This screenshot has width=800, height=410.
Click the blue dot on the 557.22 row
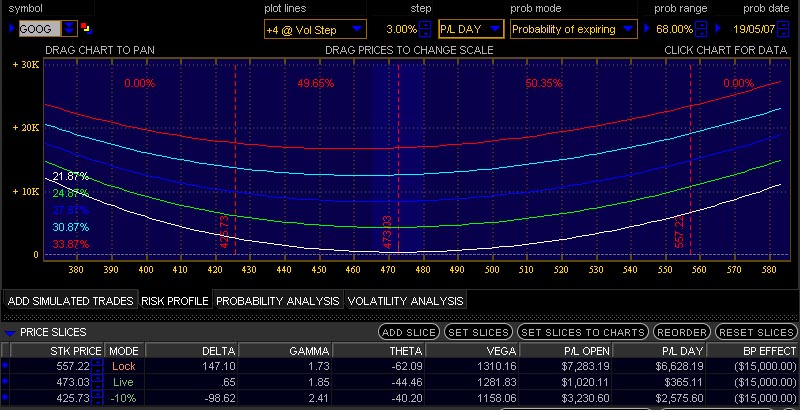pyautogui.click(x=5, y=366)
